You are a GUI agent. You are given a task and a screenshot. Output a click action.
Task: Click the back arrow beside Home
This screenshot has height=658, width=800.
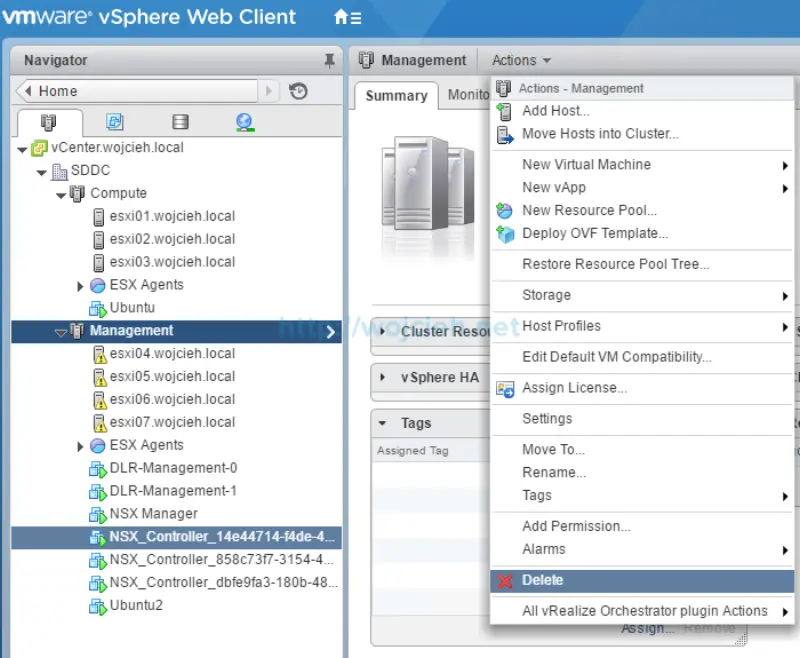click(27, 90)
